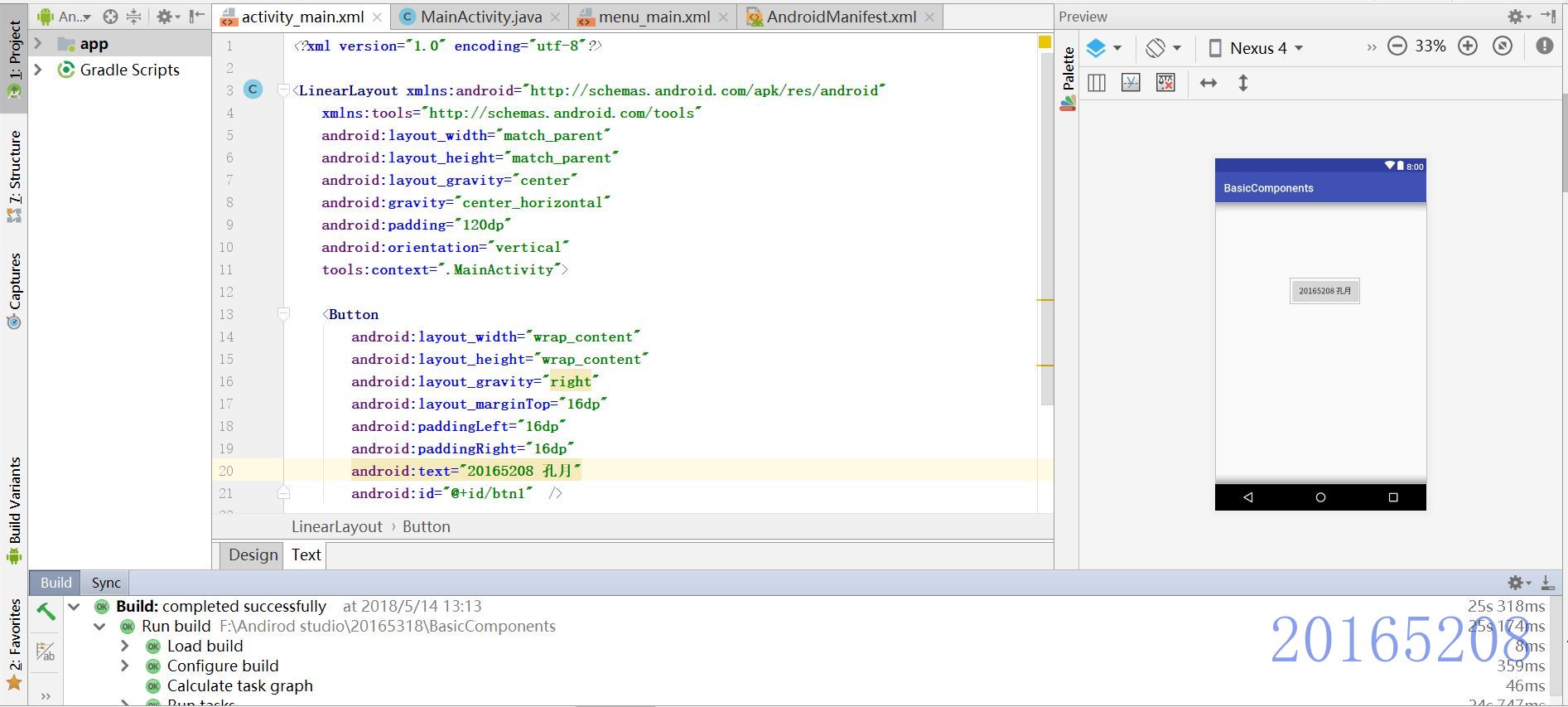Screen dimensions: 1568x707
Task: Close the MainActivity.java tab
Action: (555, 17)
